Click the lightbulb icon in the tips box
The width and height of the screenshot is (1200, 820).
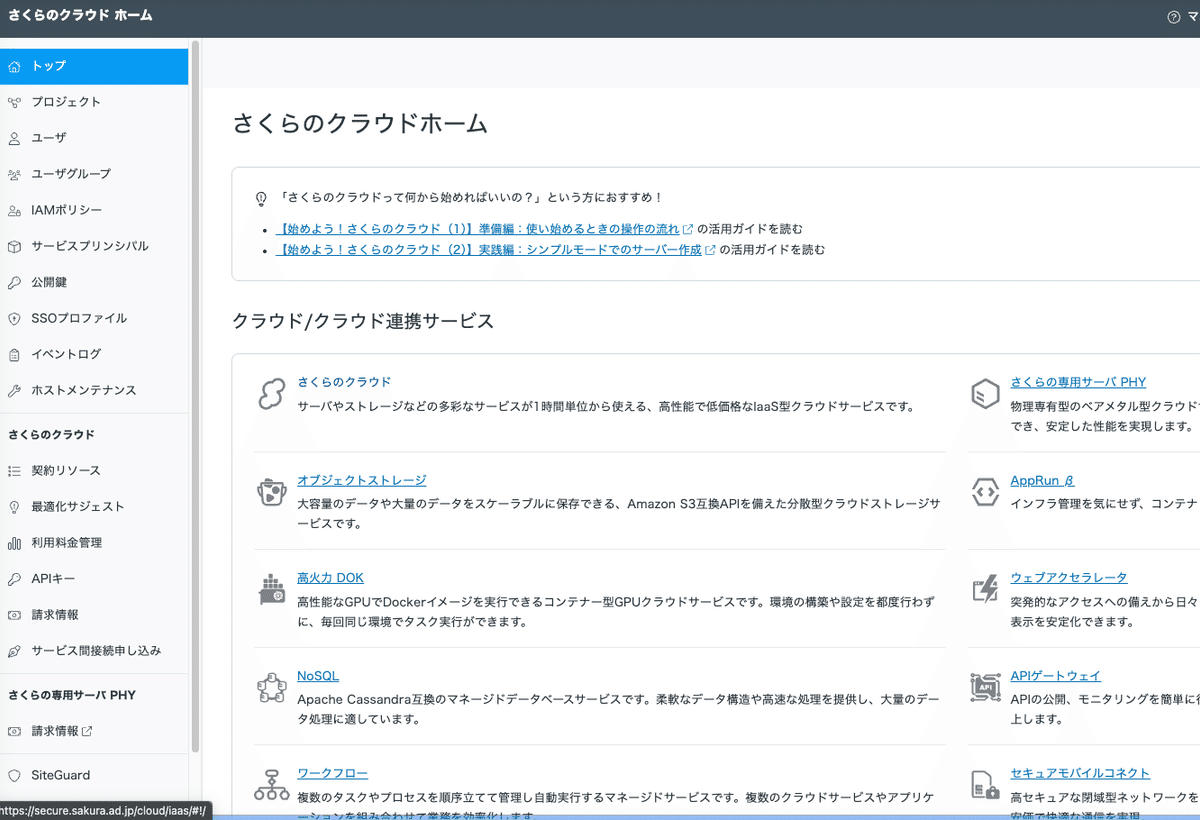click(262, 199)
